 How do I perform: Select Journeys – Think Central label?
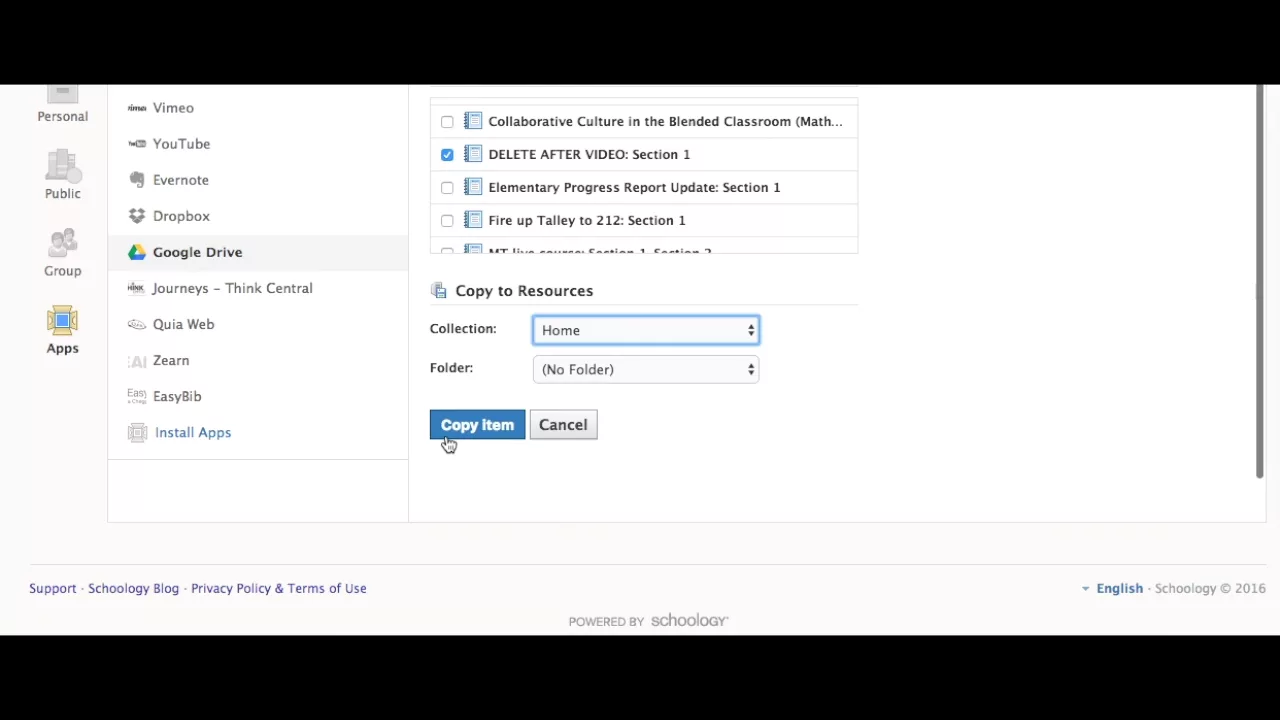click(x=232, y=288)
